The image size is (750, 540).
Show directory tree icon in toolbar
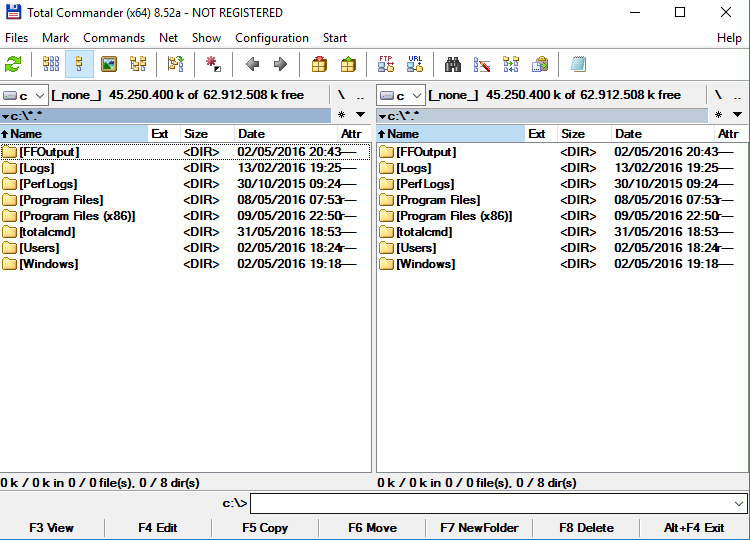point(138,64)
